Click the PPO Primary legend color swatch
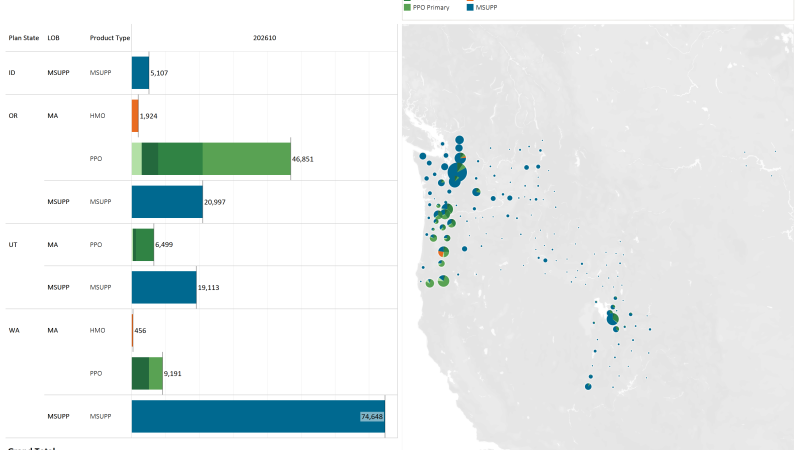The image size is (800, 450). click(x=407, y=7)
